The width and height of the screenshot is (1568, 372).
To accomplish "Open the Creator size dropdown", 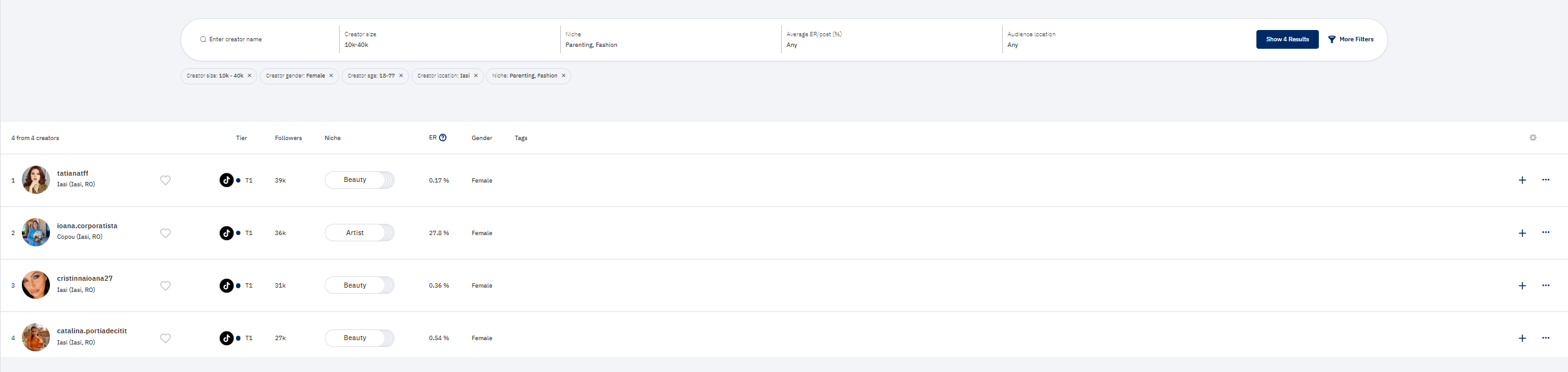I will [x=448, y=39].
